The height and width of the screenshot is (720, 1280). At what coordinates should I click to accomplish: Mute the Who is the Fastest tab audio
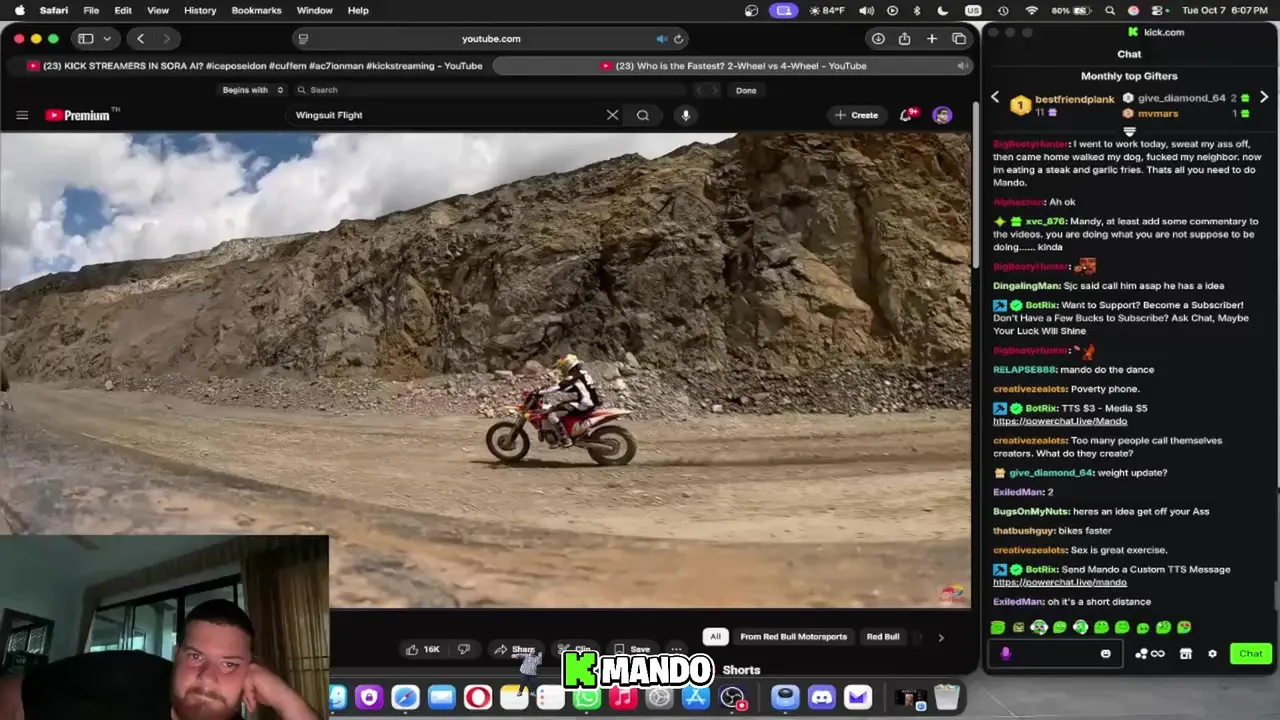coord(962,66)
